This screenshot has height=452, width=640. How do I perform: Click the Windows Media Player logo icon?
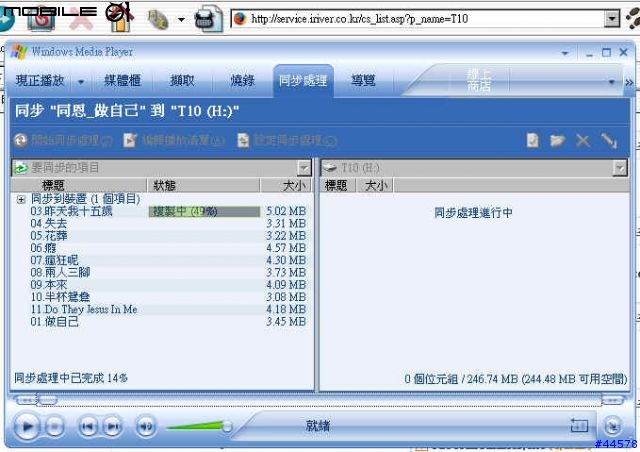[x=19, y=52]
